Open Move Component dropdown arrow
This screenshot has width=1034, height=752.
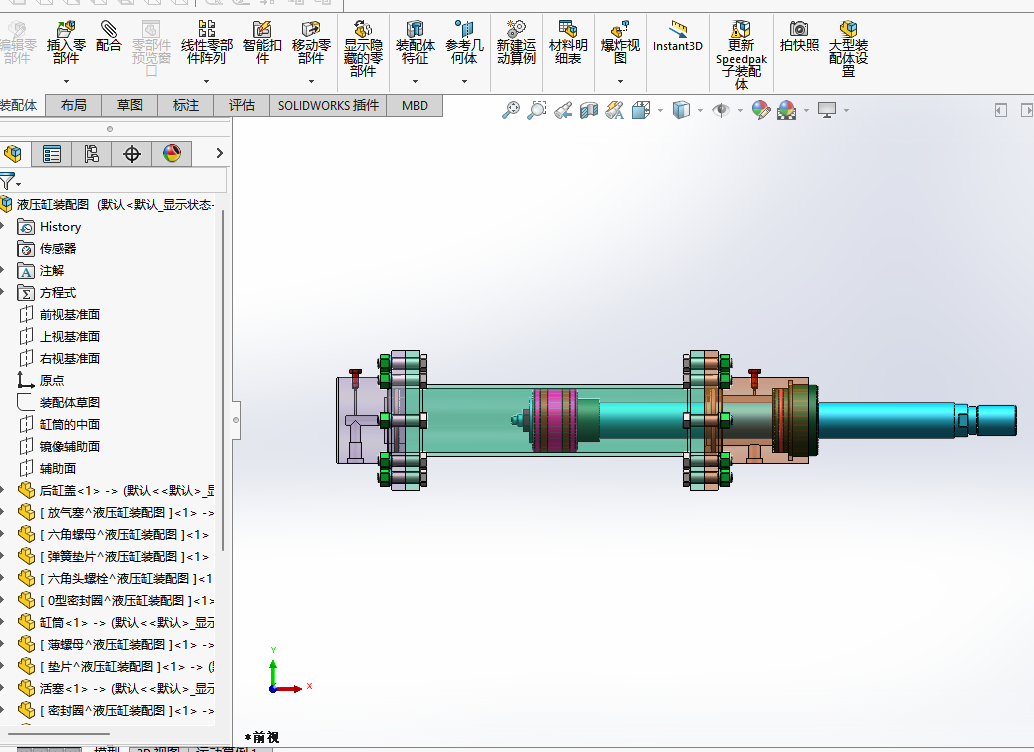[311, 82]
